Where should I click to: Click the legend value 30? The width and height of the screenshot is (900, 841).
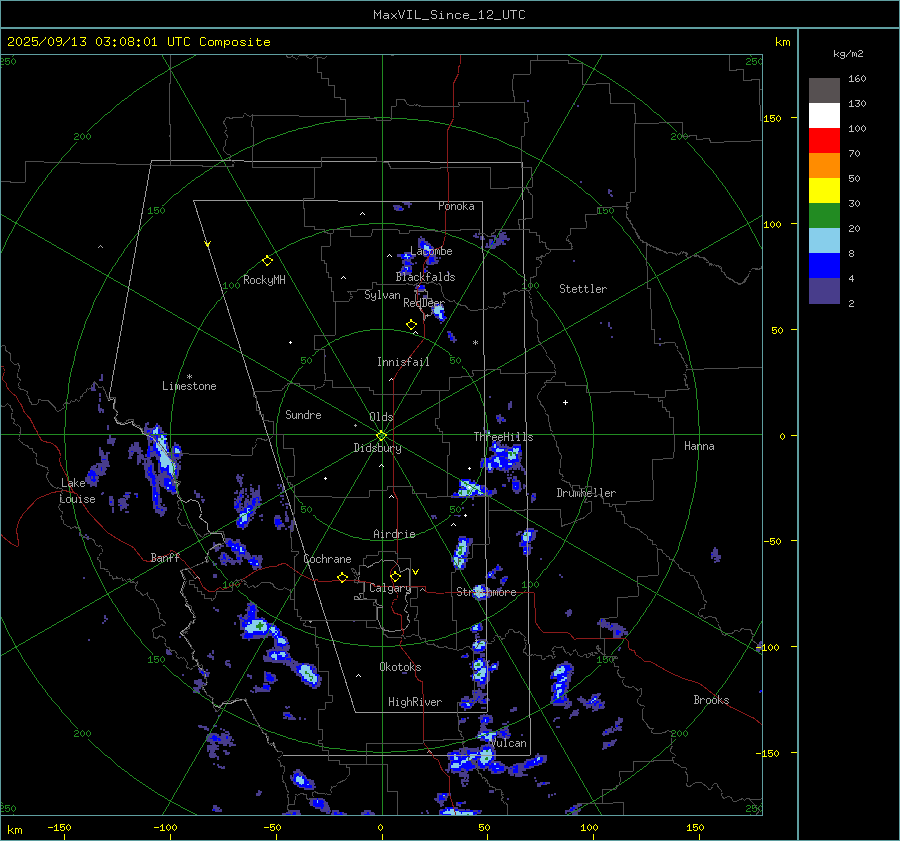[854, 204]
